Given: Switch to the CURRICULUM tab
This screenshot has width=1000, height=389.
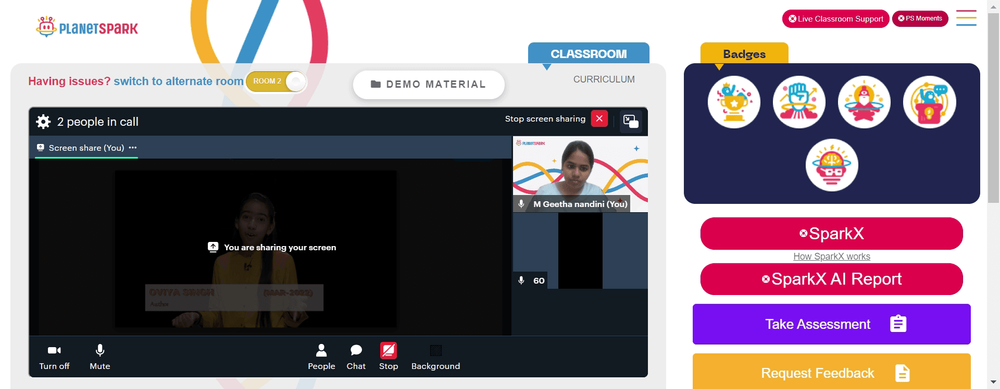Looking at the screenshot, I should (604, 80).
